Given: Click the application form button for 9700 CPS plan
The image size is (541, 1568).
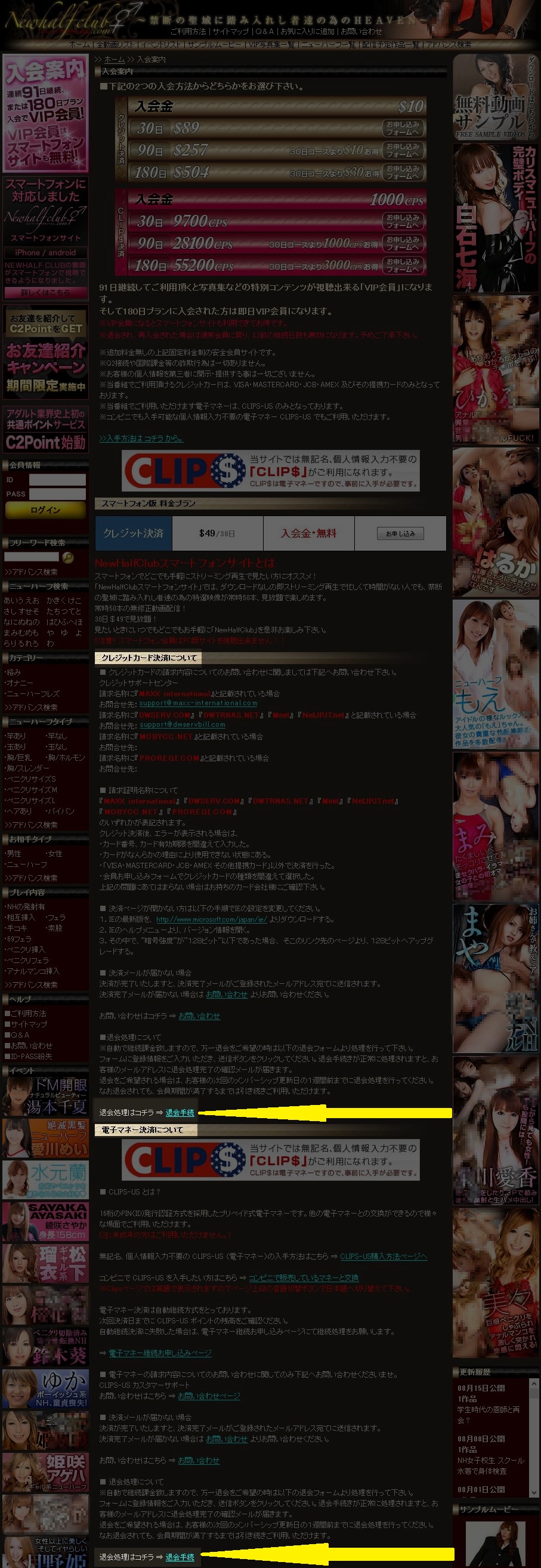Looking at the screenshot, I should [x=403, y=221].
